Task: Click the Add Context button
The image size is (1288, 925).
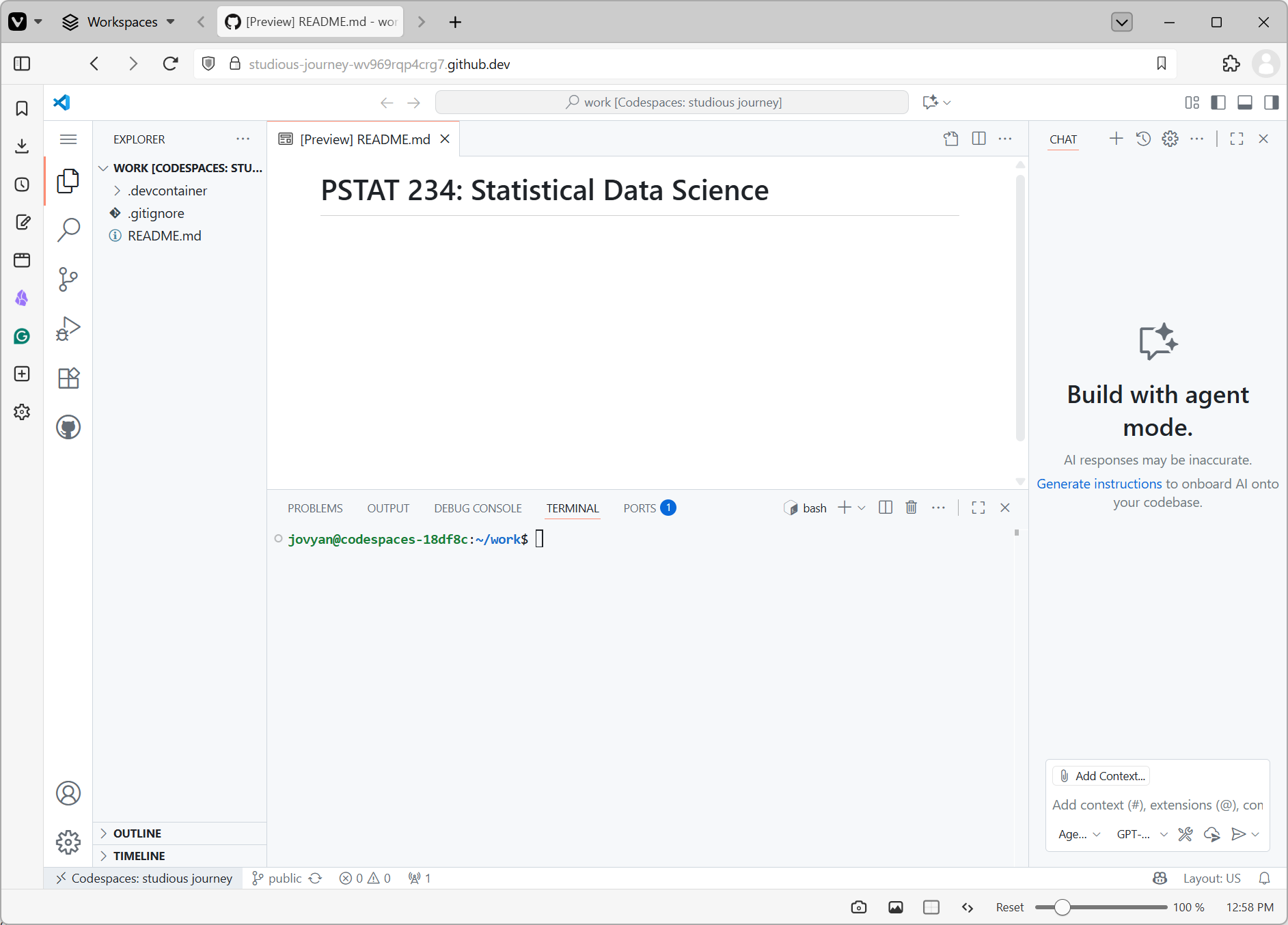Action: tap(1102, 776)
